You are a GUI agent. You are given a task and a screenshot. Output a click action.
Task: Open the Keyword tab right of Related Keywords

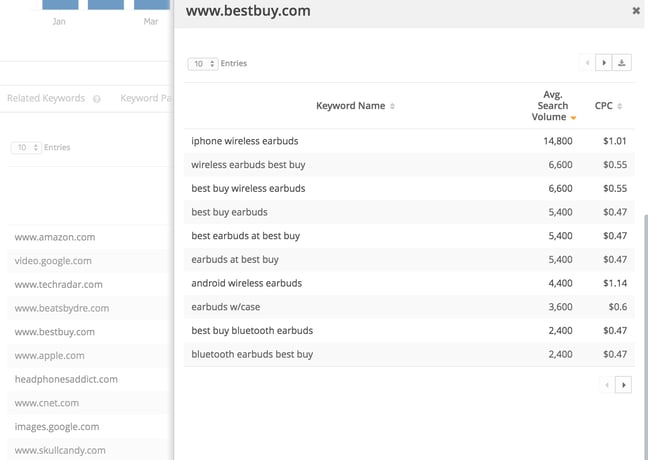pos(145,99)
